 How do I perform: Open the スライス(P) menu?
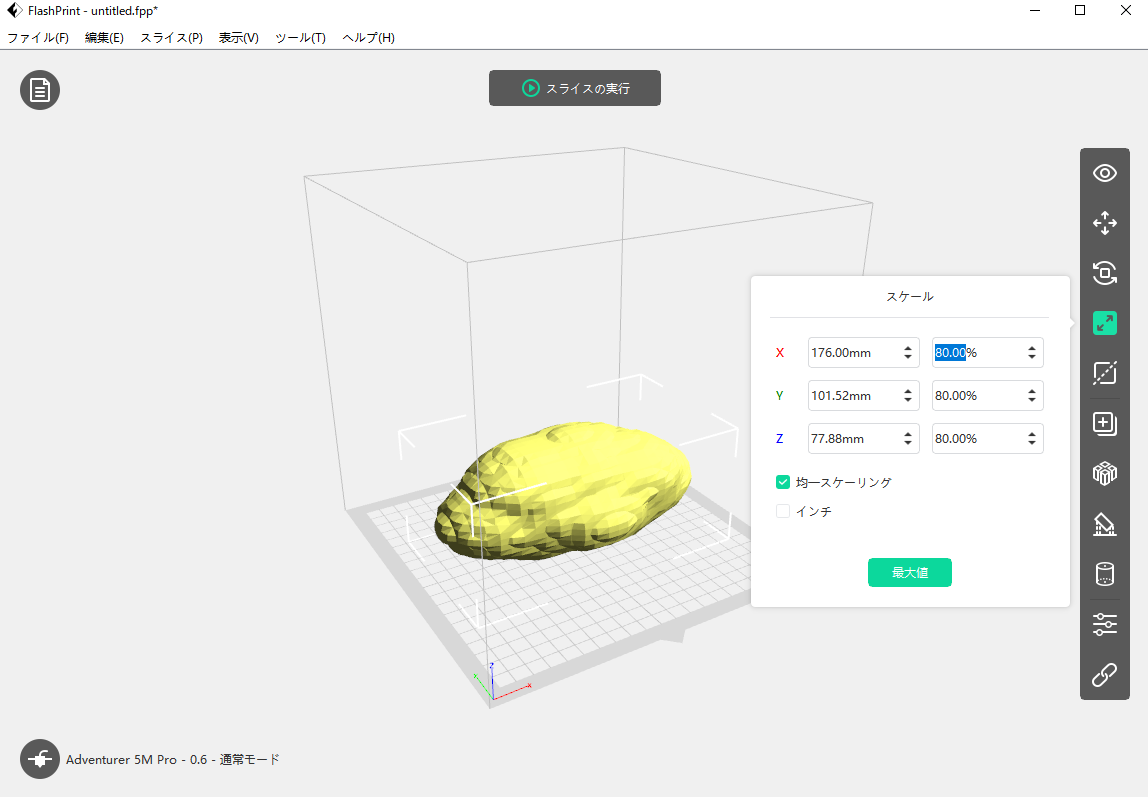171,38
